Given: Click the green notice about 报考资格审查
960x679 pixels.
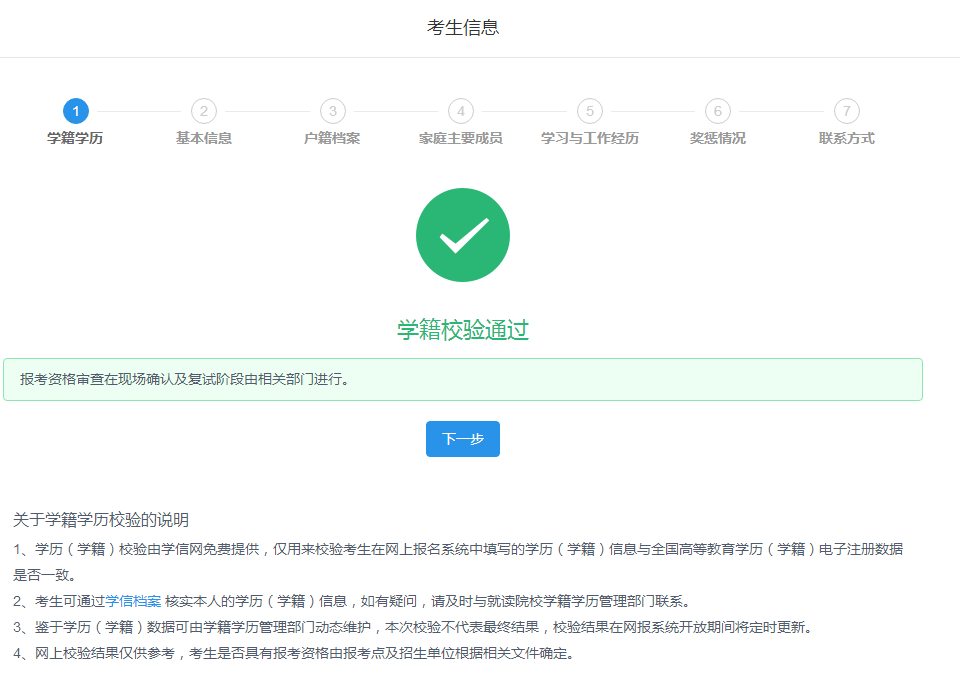Looking at the screenshot, I should tap(463, 380).
